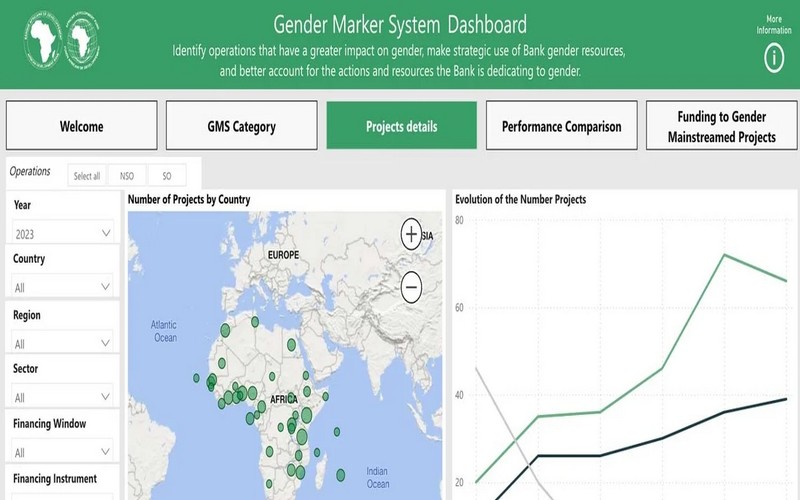Click the 80 y-axis value on chart
The image size is (800, 500).
(459, 220)
